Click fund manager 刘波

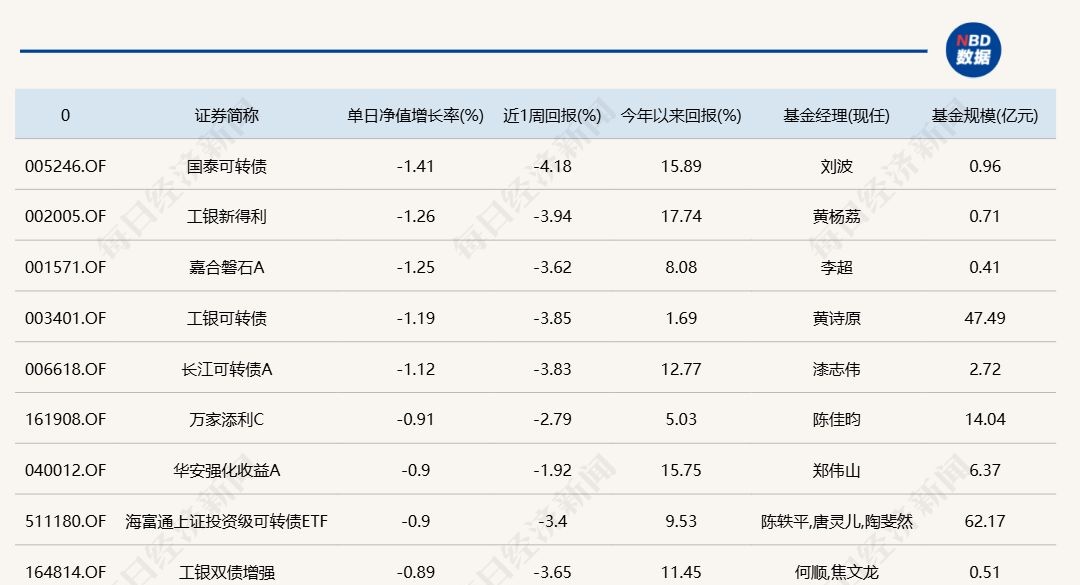836,166
